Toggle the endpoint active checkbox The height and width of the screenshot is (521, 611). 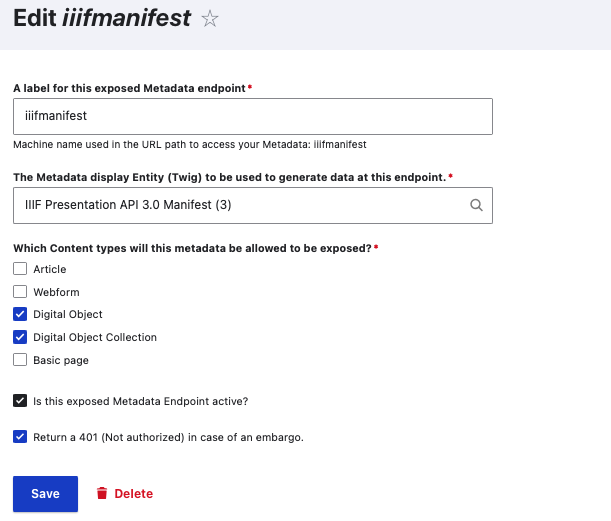coord(20,401)
